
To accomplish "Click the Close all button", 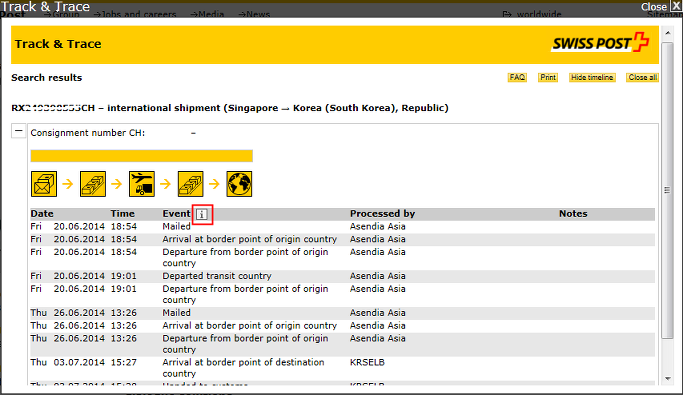I will [642, 78].
